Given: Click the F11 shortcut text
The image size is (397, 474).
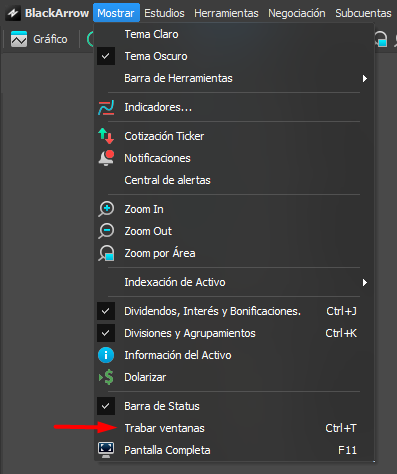Looking at the screenshot, I should click(x=347, y=450).
